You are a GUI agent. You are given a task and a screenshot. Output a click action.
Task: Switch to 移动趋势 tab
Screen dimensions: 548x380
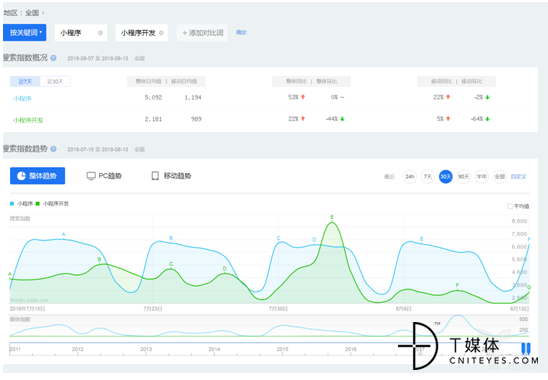[171, 176]
